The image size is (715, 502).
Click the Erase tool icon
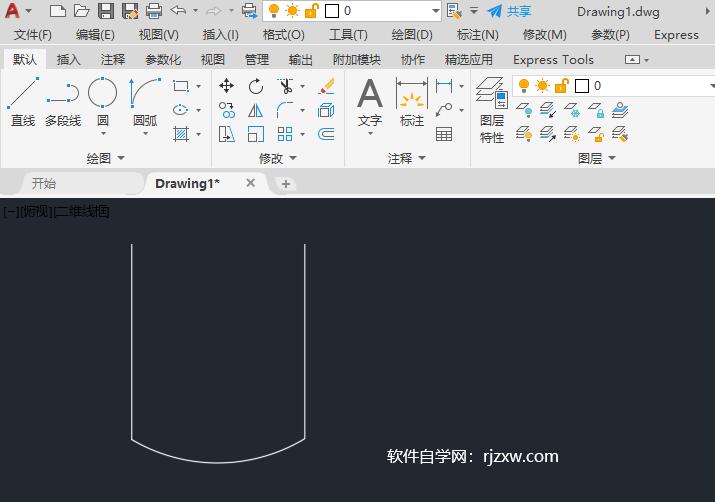pos(326,86)
